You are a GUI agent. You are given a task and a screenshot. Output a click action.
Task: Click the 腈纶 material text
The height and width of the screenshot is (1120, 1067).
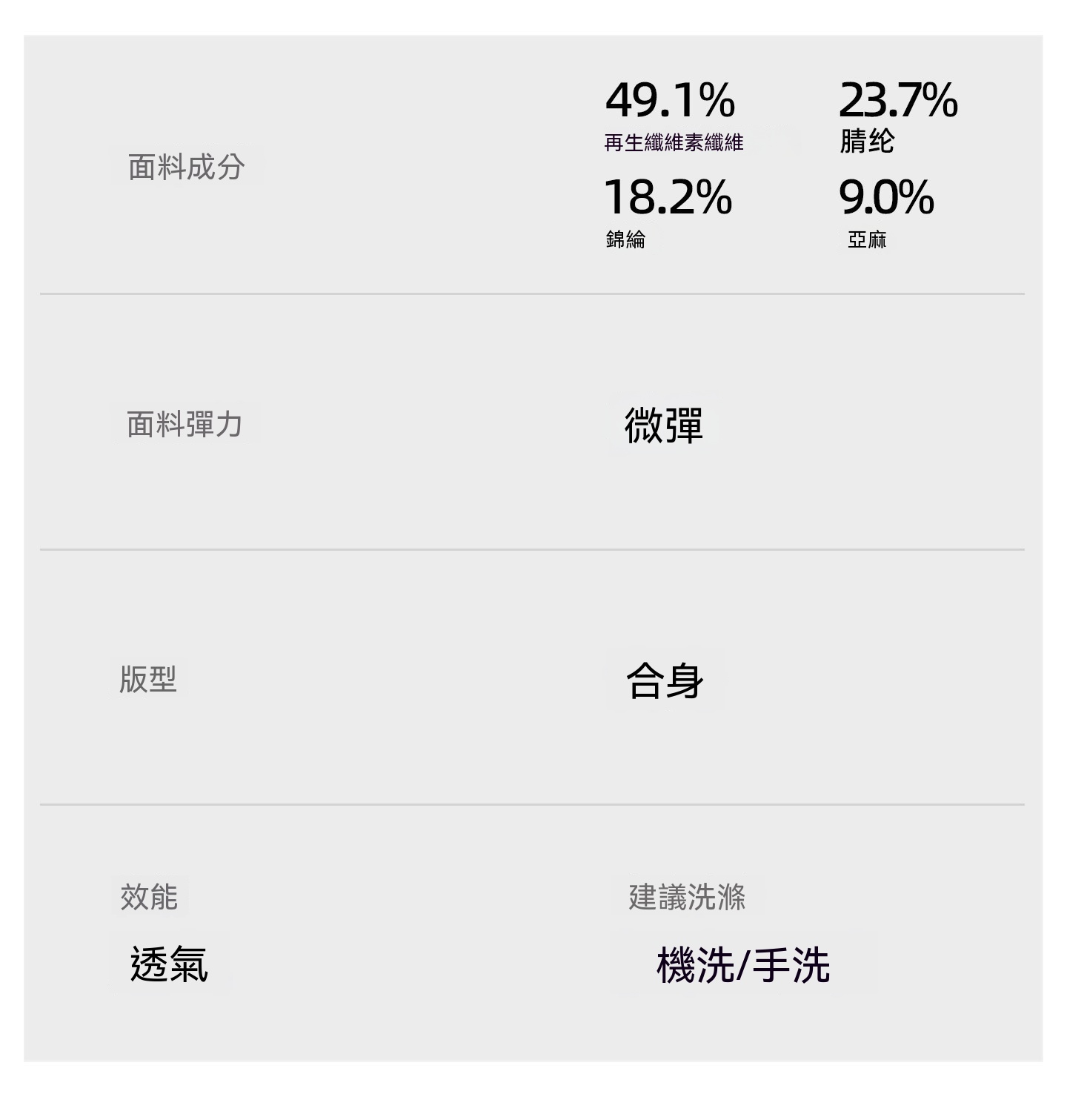pyautogui.click(x=867, y=140)
